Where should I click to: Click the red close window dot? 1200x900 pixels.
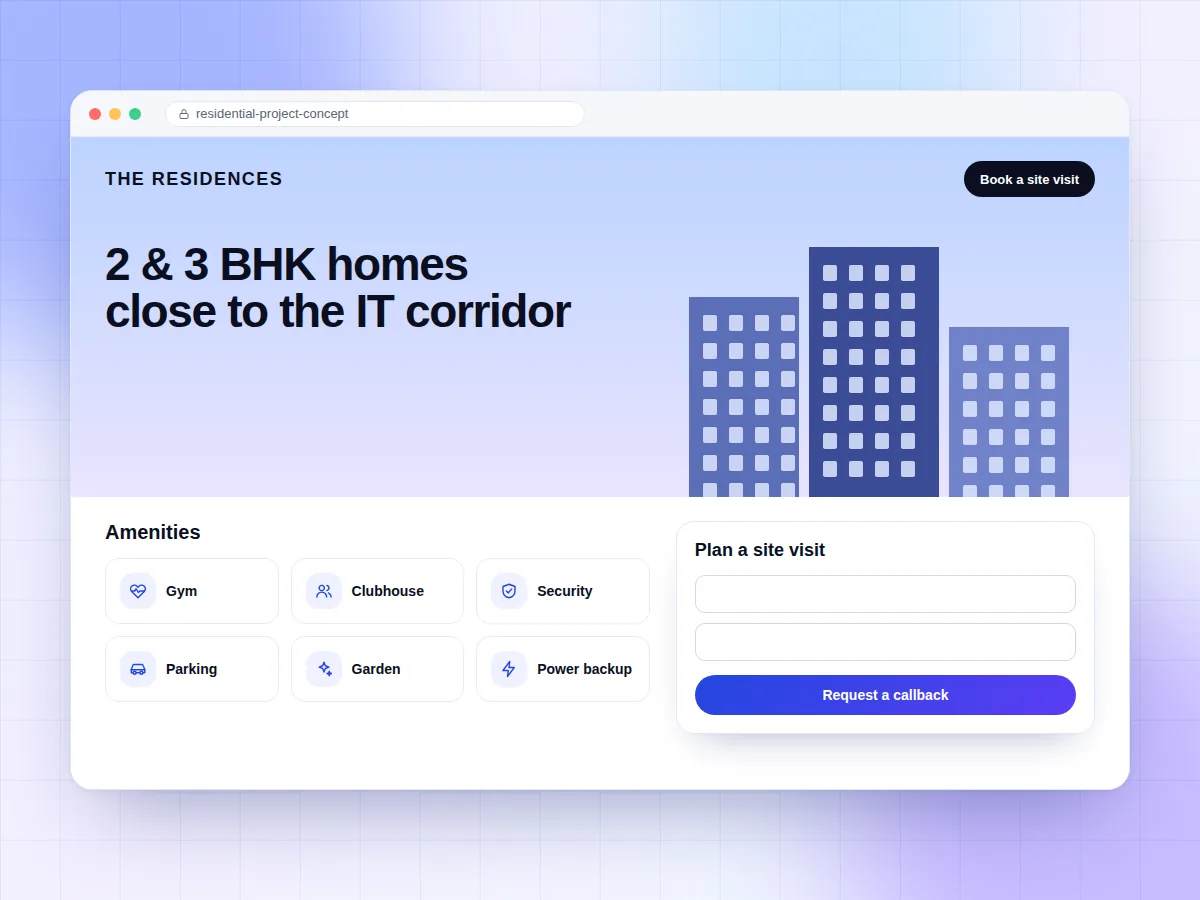point(95,114)
